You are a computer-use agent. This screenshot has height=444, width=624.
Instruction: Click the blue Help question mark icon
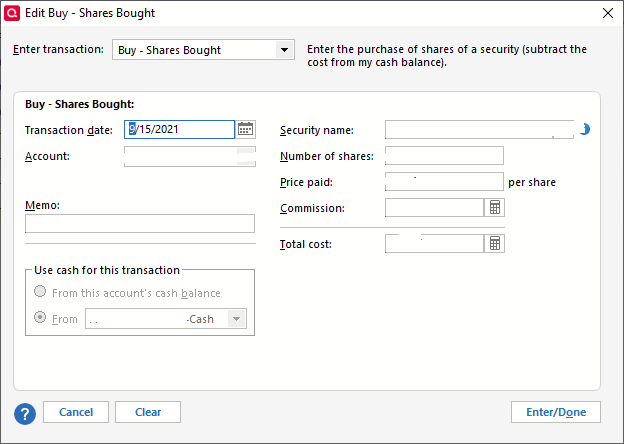[25, 412]
